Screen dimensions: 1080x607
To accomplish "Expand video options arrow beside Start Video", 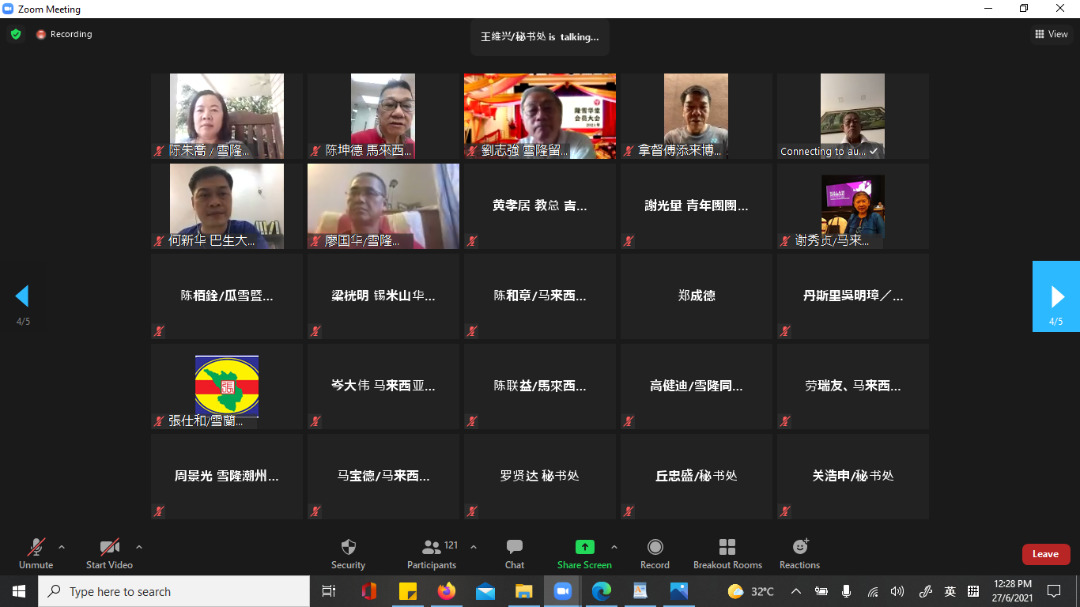I will (x=139, y=547).
